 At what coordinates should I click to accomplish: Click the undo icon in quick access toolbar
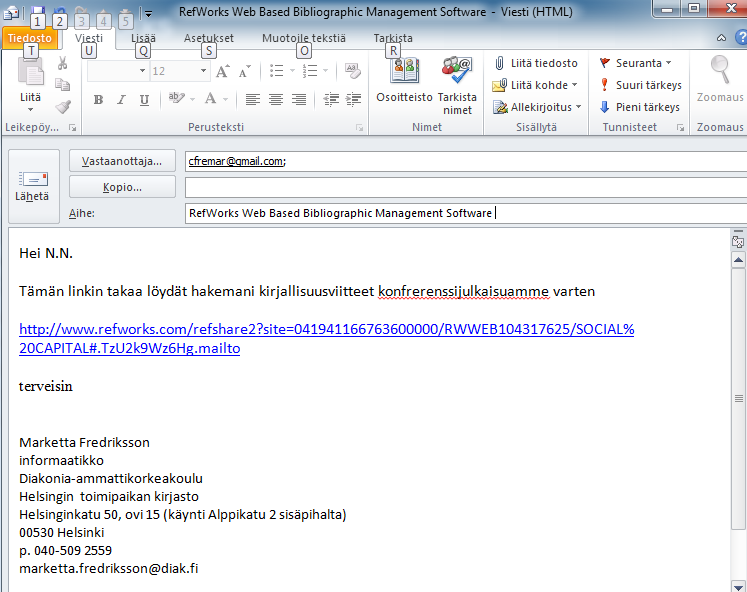59,10
